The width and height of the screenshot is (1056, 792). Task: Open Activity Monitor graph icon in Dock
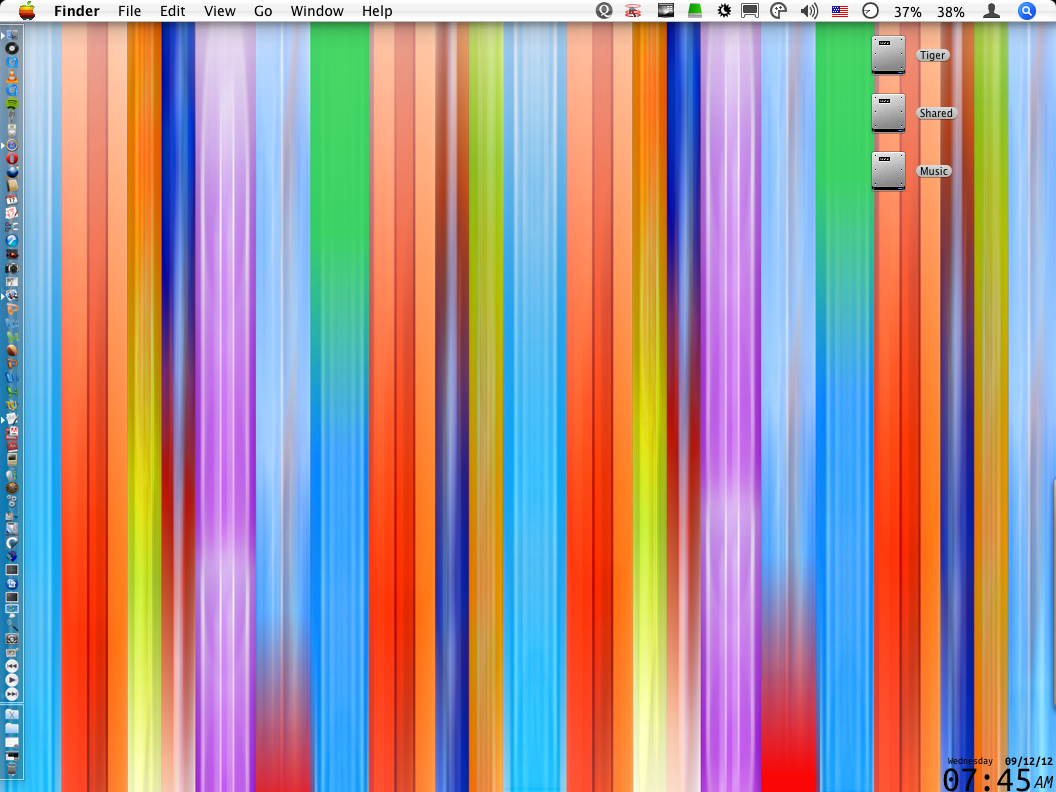(x=11, y=570)
